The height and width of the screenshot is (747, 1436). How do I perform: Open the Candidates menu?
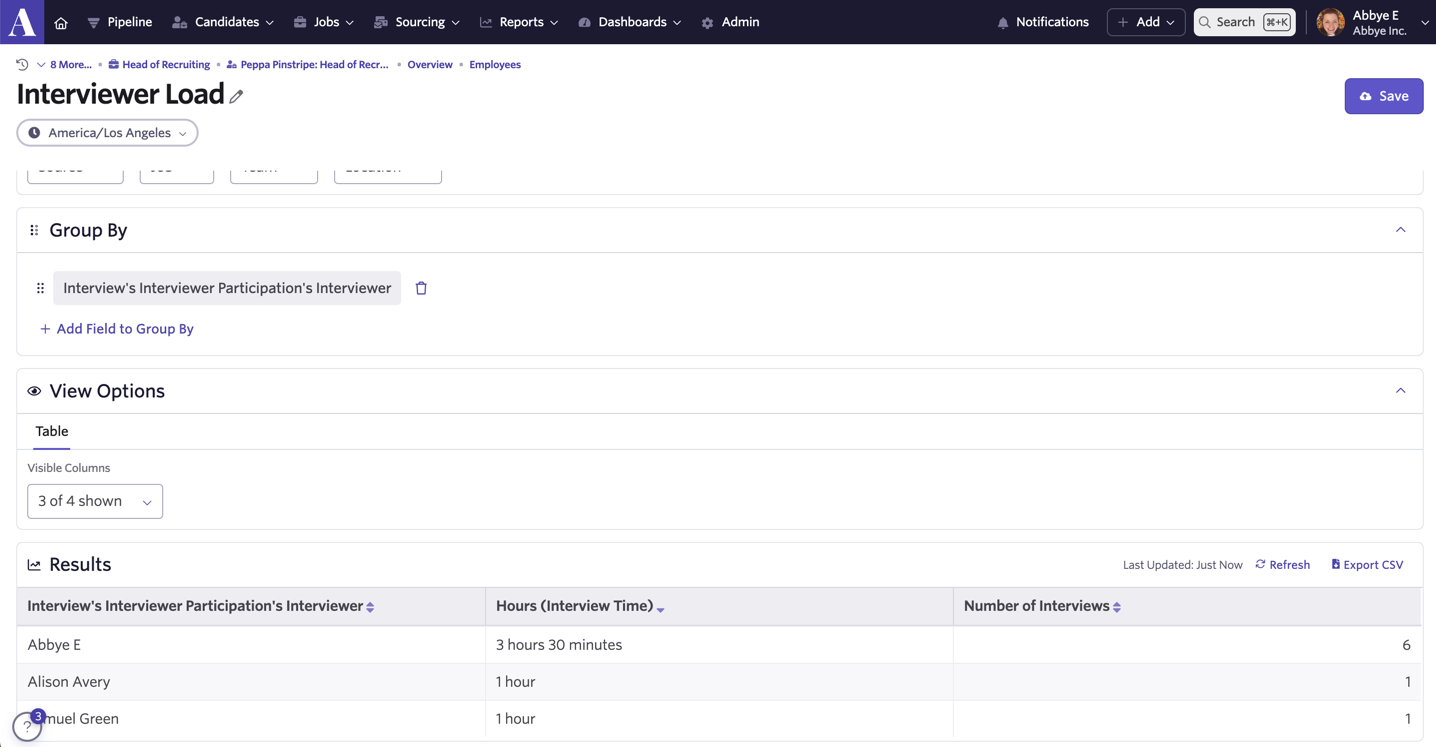(223, 22)
